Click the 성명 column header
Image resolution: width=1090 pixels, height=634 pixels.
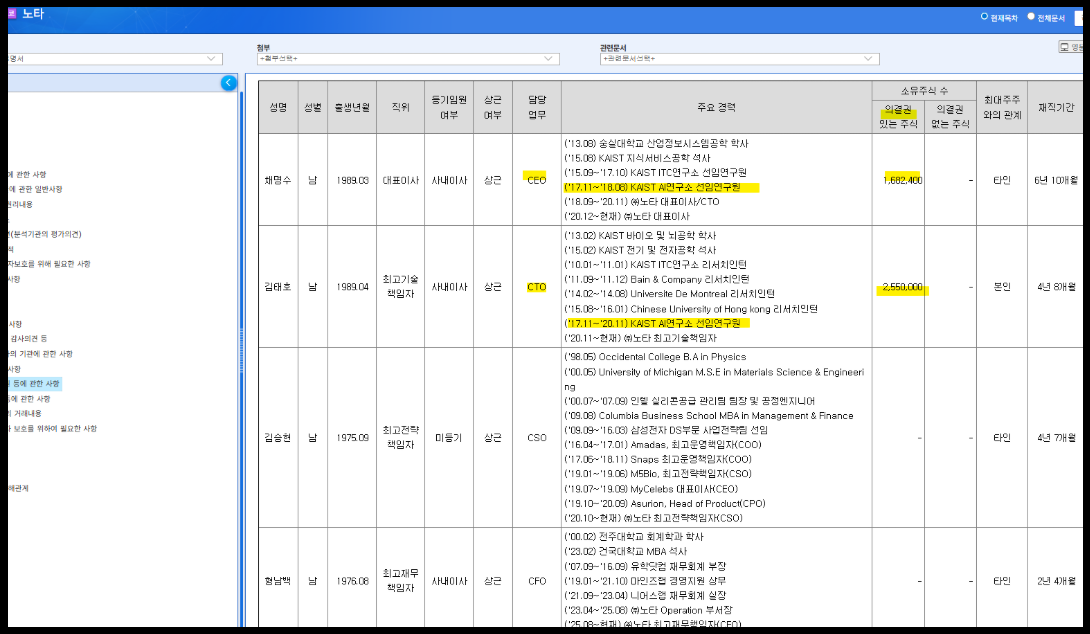pyautogui.click(x=278, y=107)
